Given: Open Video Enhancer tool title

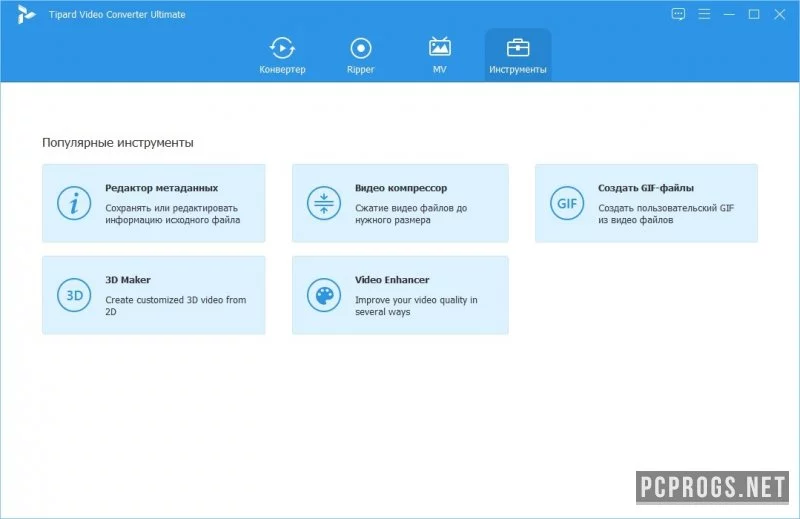Looking at the screenshot, I should (x=392, y=280).
